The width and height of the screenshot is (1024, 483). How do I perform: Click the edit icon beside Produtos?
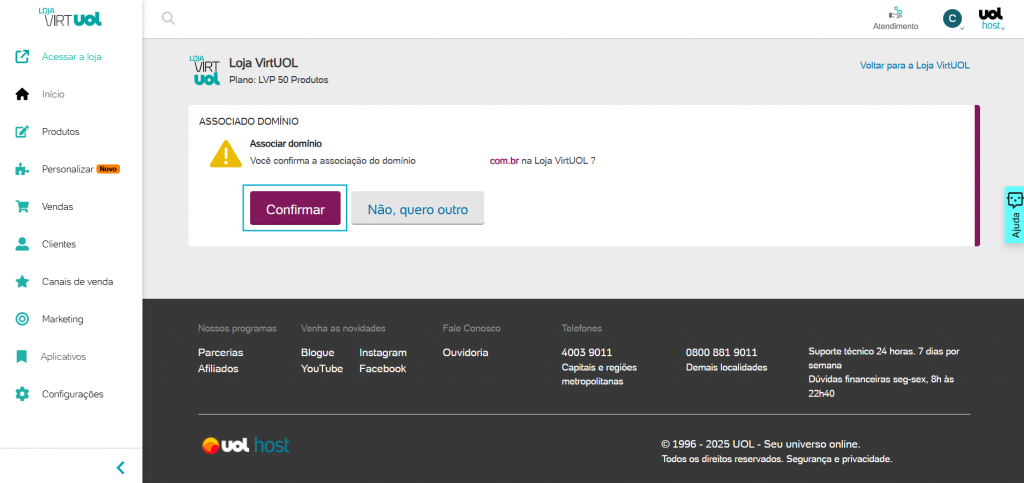(22, 132)
